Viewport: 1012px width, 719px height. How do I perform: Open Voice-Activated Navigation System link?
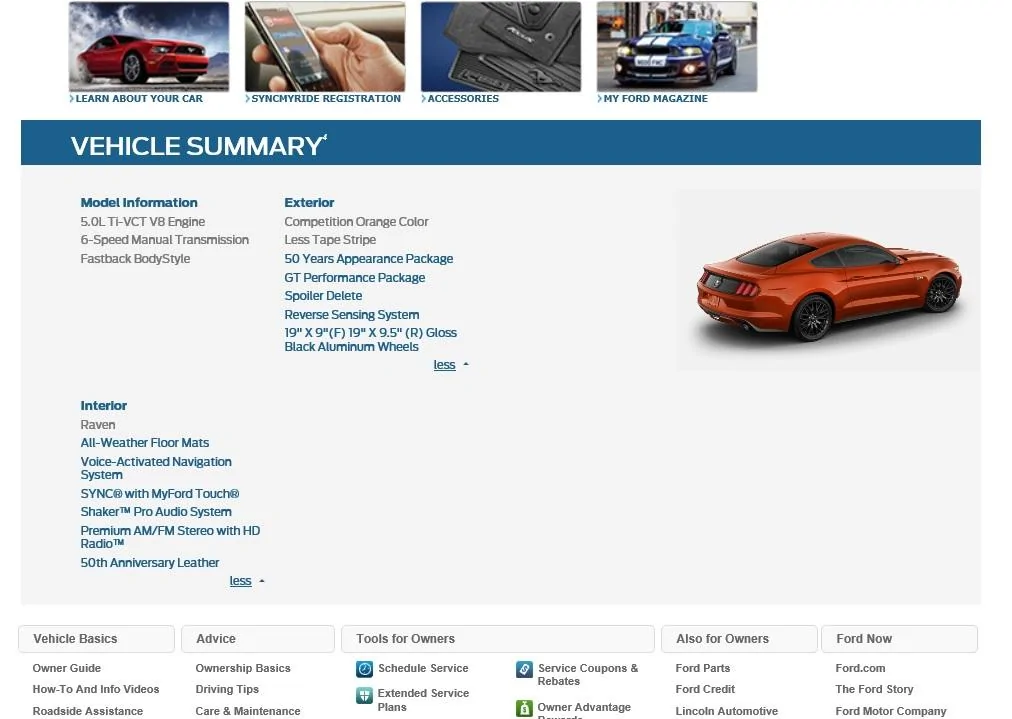(x=156, y=468)
